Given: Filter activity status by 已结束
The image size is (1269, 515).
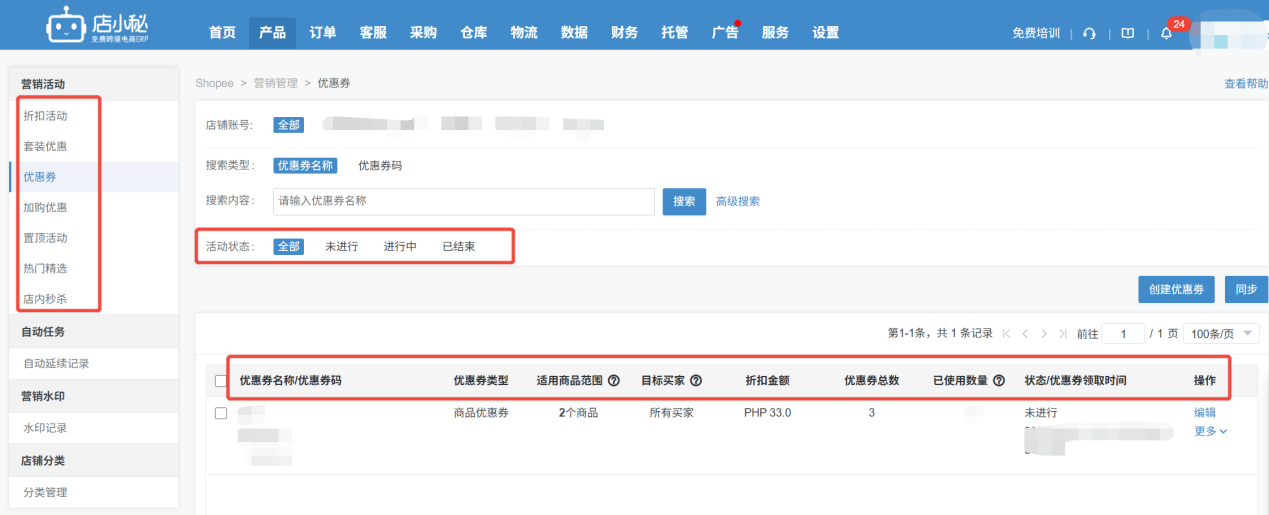Looking at the screenshot, I should [x=459, y=246].
